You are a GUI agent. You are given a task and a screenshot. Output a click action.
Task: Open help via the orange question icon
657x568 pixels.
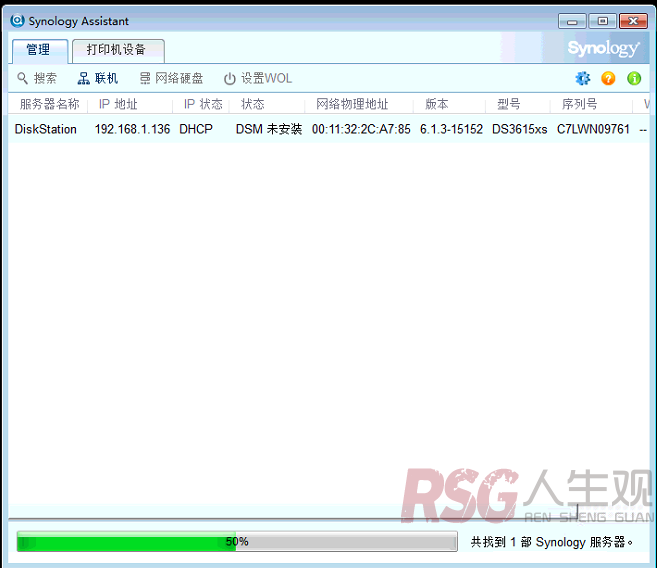pyautogui.click(x=608, y=78)
